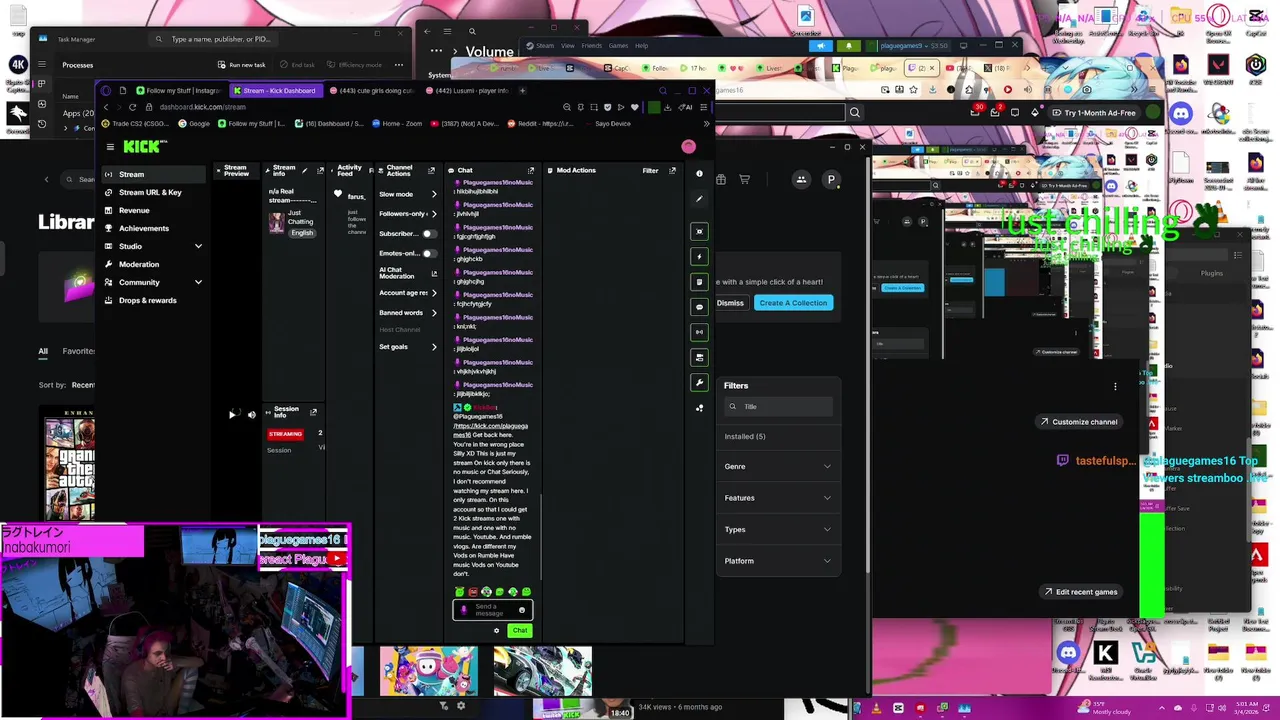Viewport: 1280px width, 720px height.
Task: Click the search magnifier beside Try Ad-Free
Action: [x=855, y=113]
